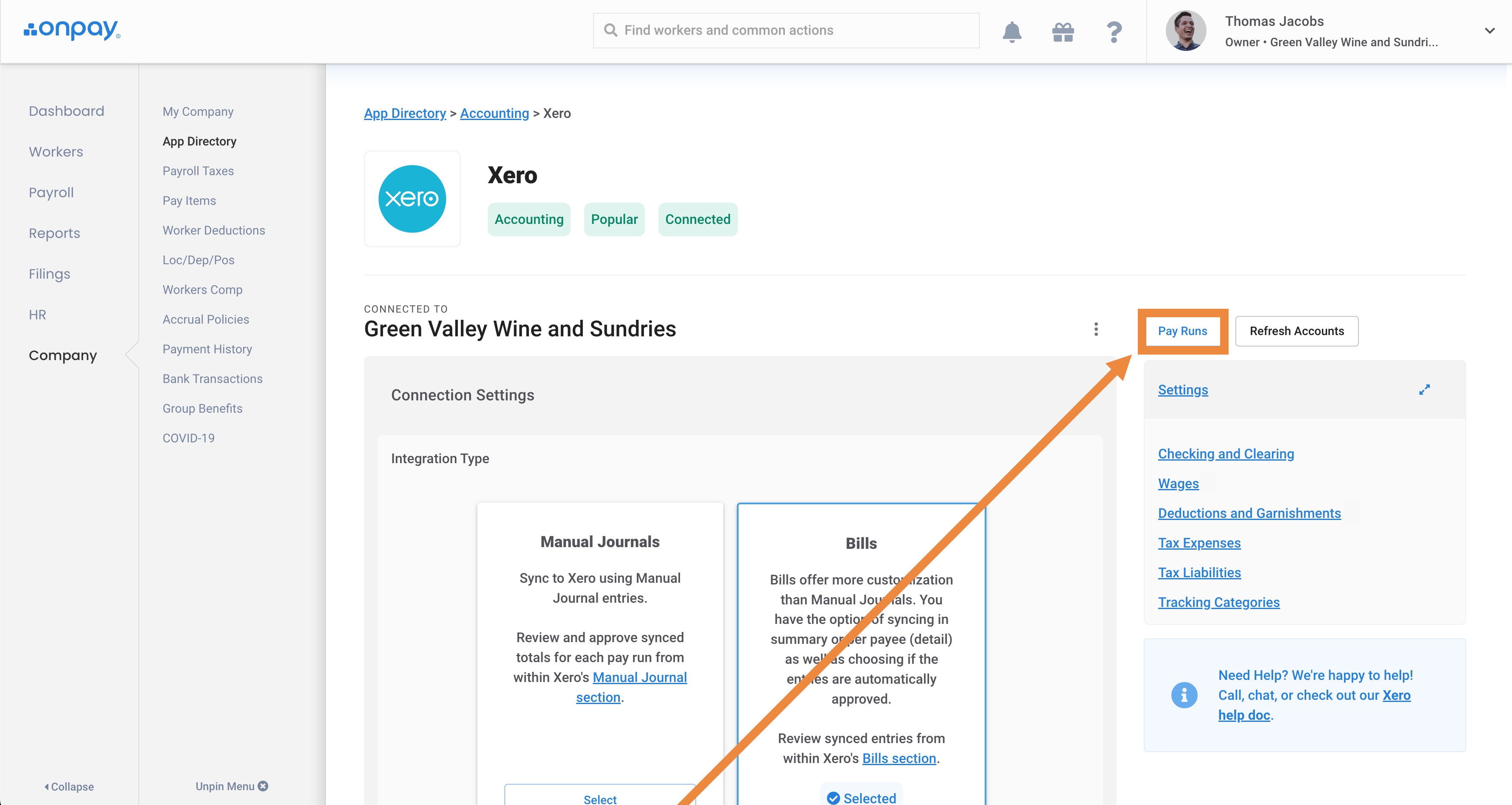Image resolution: width=1512 pixels, height=805 pixels.
Task: Jump to Checking and Clearing section
Action: point(1226,454)
